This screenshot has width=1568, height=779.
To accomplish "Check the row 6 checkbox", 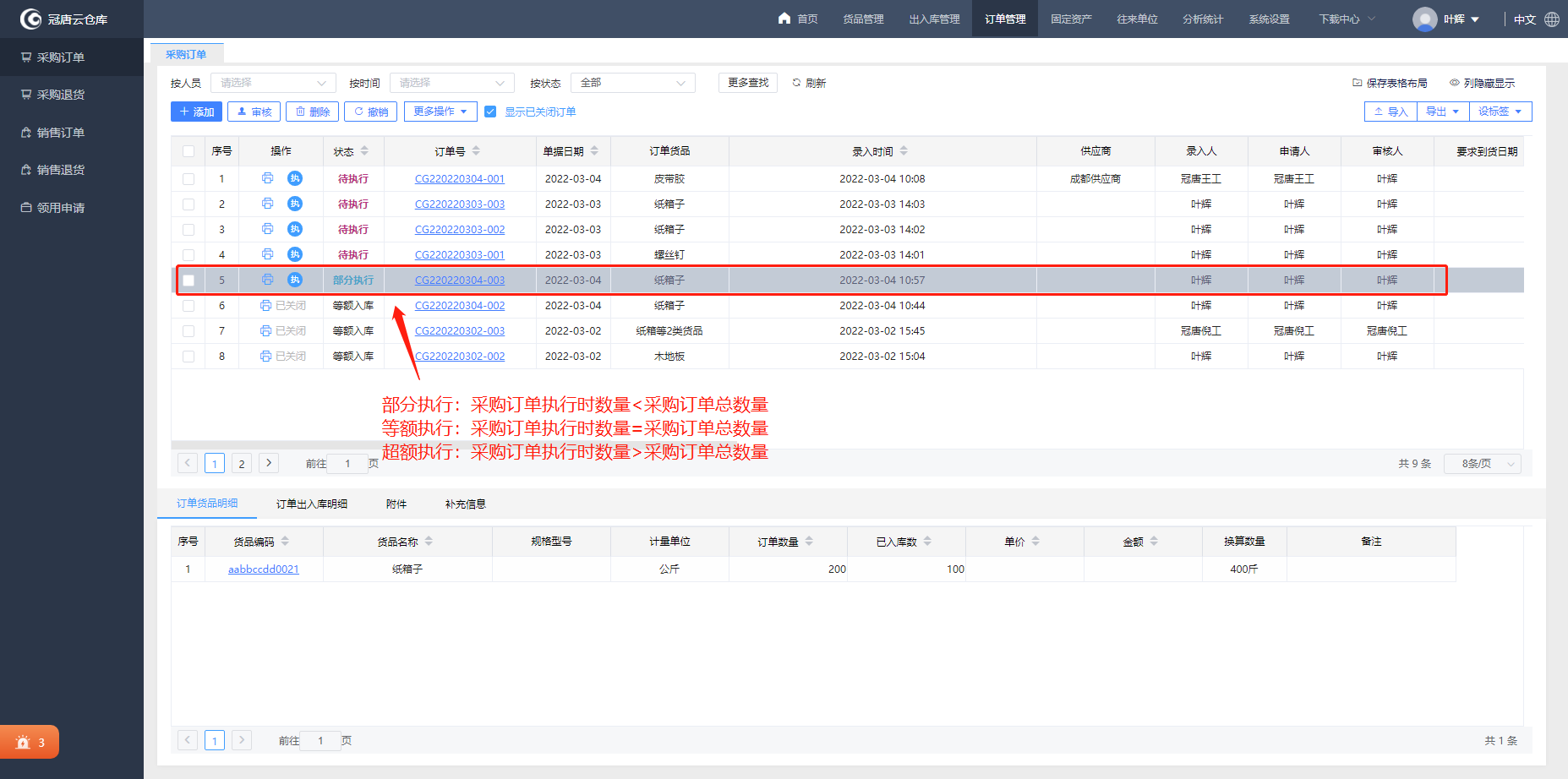I will click(188, 306).
